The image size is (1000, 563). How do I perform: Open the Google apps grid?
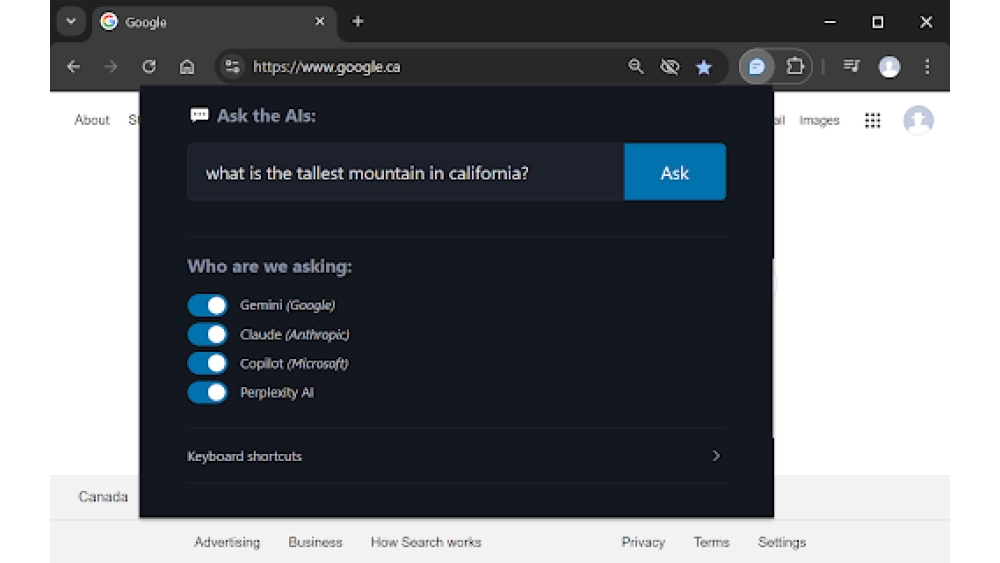[872, 120]
